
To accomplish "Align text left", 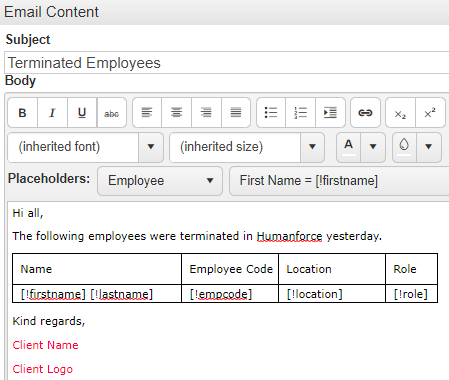I will click(147, 113).
